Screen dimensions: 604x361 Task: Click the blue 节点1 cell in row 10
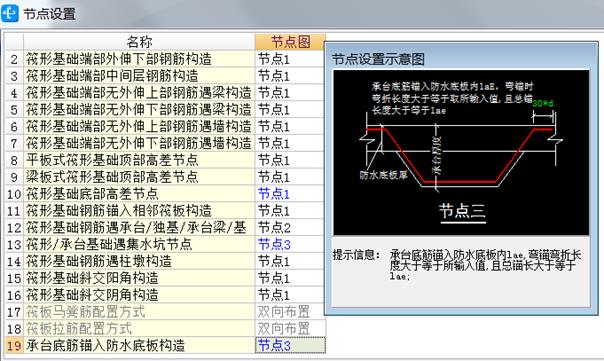[x=290, y=193]
